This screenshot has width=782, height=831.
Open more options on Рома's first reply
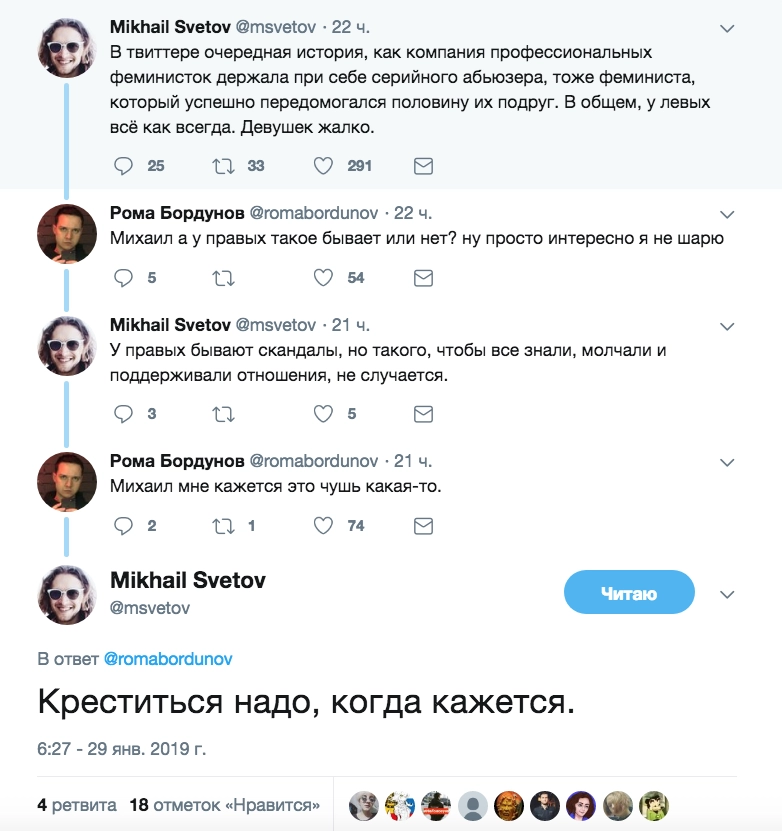[728, 214]
